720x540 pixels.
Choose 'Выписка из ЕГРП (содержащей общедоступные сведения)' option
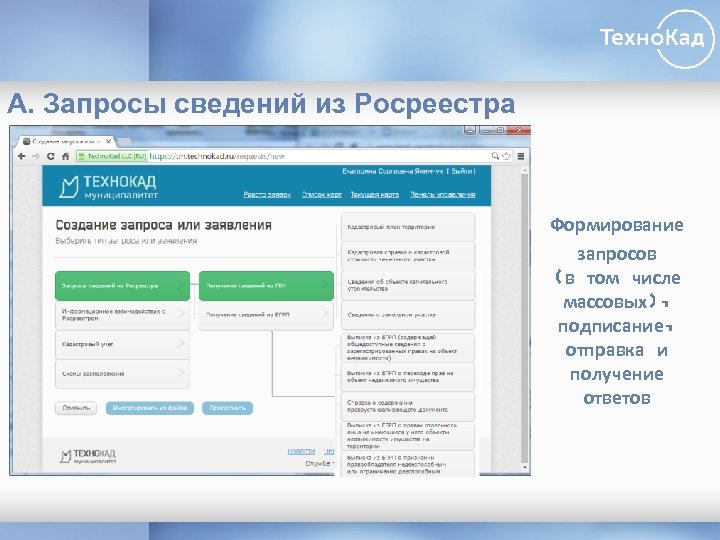408,348
